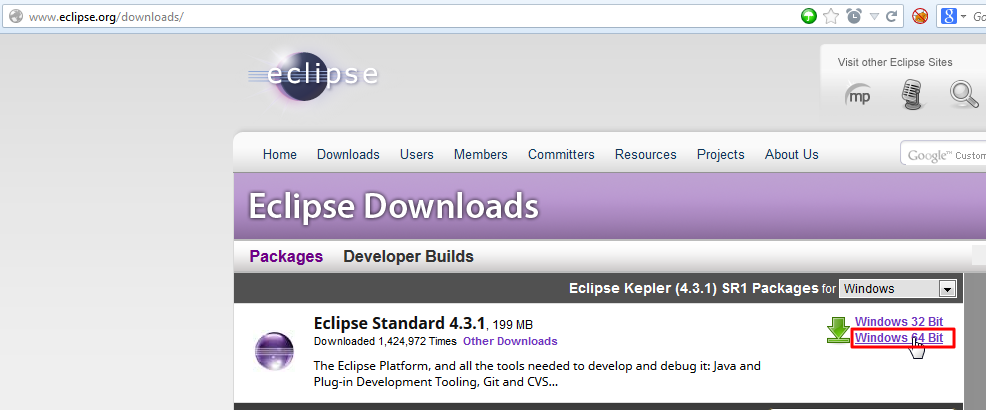The height and width of the screenshot is (410, 986).
Task: Open the Home menu item
Action: click(280, 155)
